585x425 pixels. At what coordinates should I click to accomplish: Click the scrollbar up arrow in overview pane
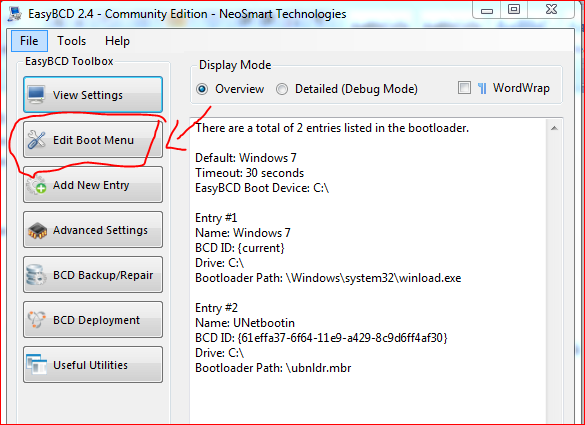[x=554, y=128]
